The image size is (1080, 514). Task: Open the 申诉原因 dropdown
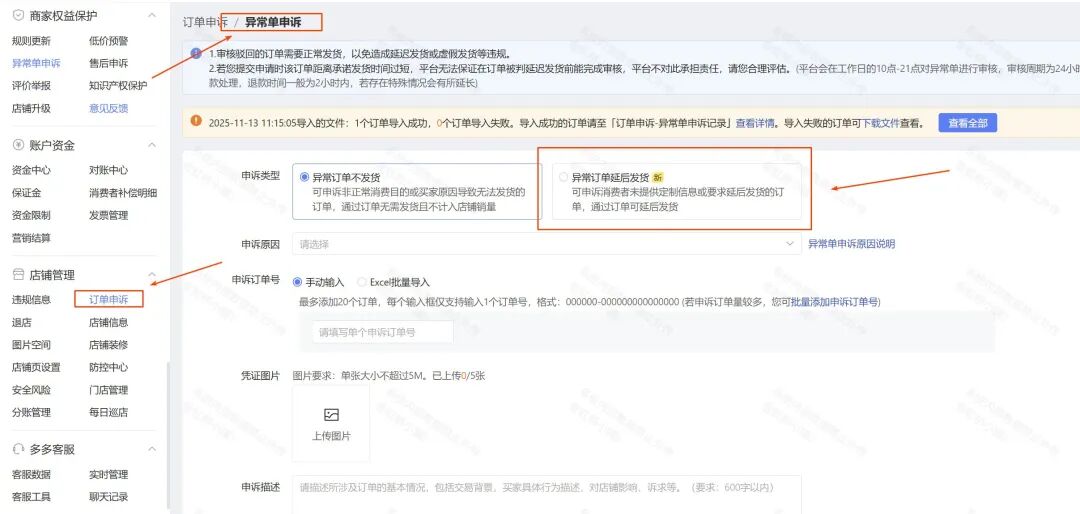pos(546,243)
